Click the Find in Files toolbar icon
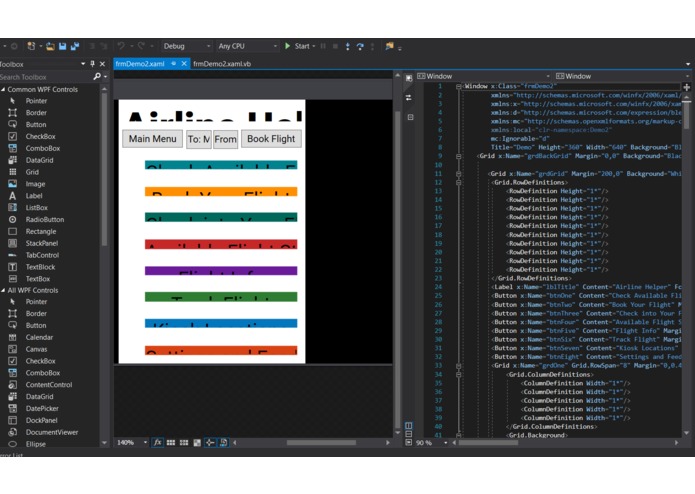The image size is (695, 494). tap(389, 46)
